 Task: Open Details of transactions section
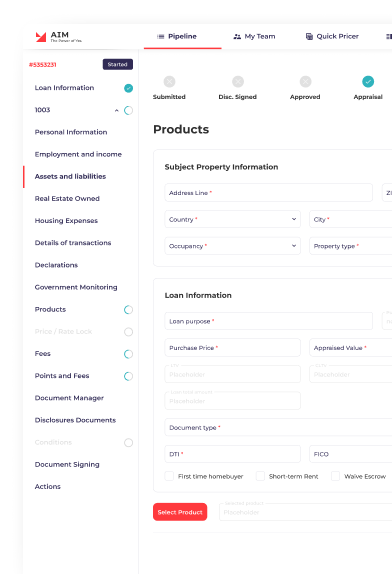tap(73, 243)
